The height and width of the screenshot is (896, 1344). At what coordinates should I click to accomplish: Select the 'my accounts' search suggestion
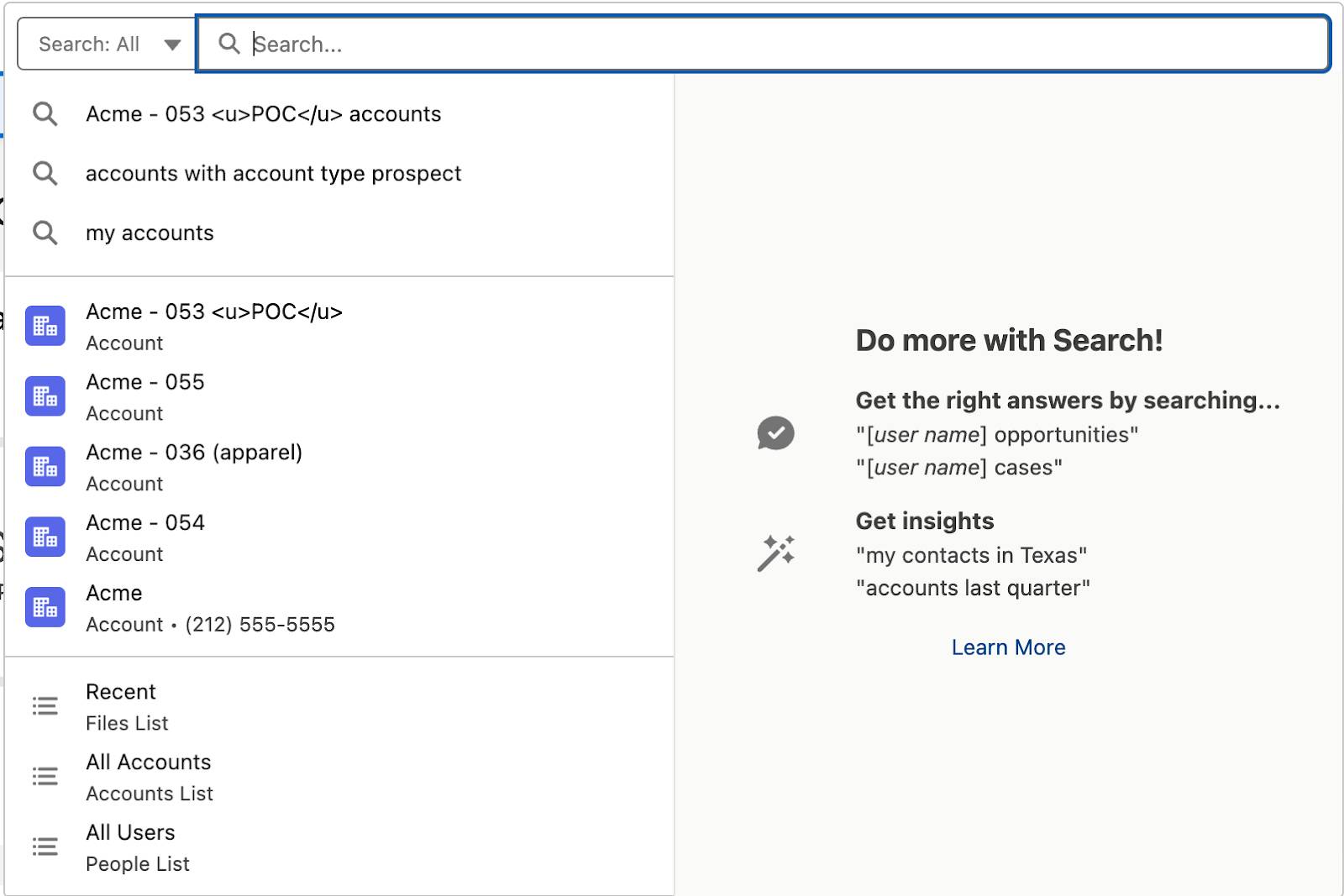click(x=339, y=233)
